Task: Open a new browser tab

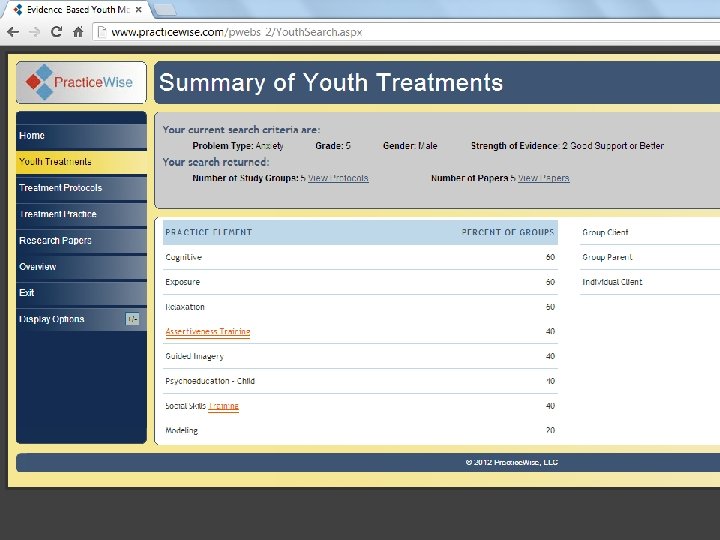Action: 164,9
